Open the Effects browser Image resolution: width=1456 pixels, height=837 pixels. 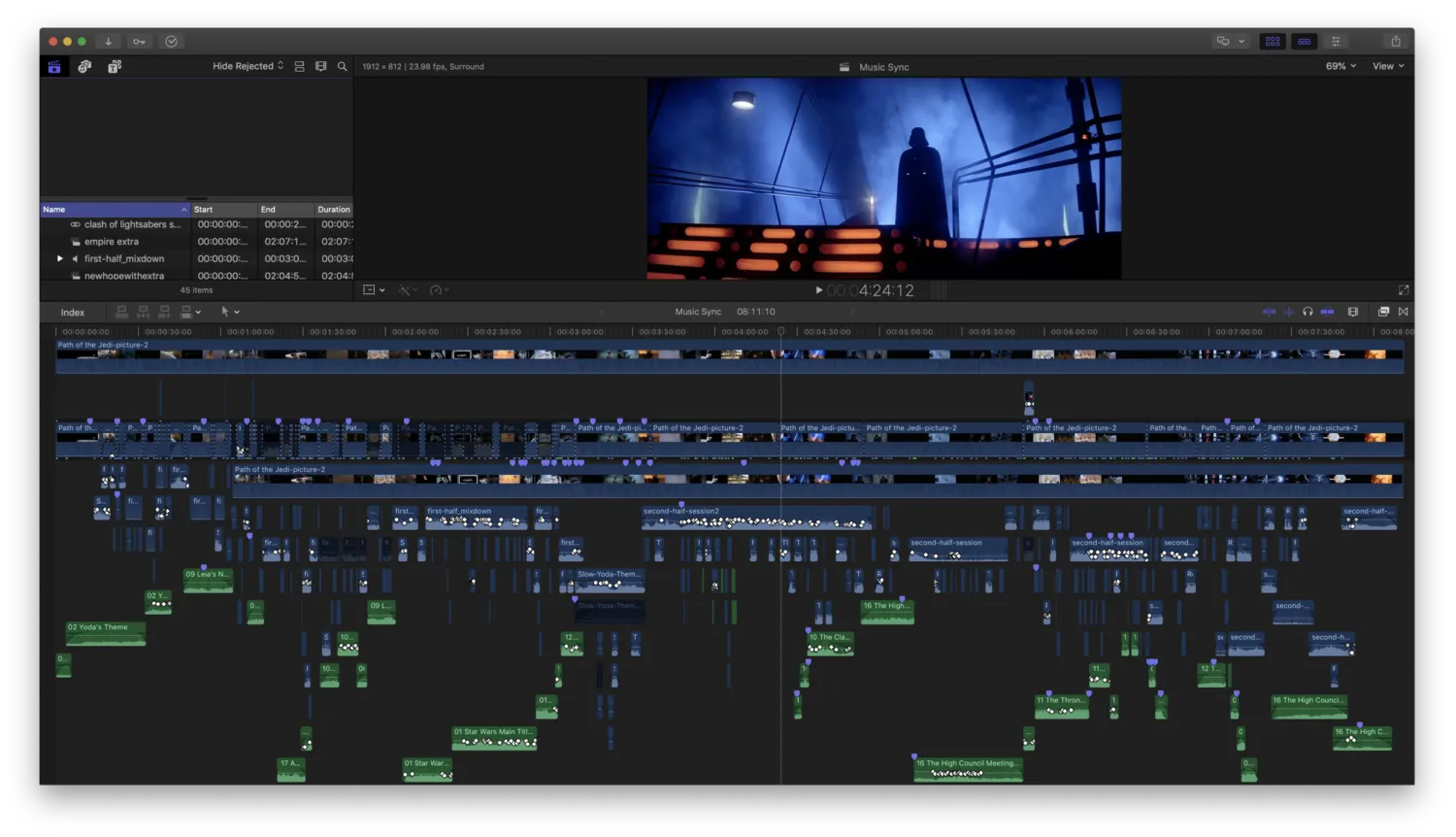(x=1383, y=312)
